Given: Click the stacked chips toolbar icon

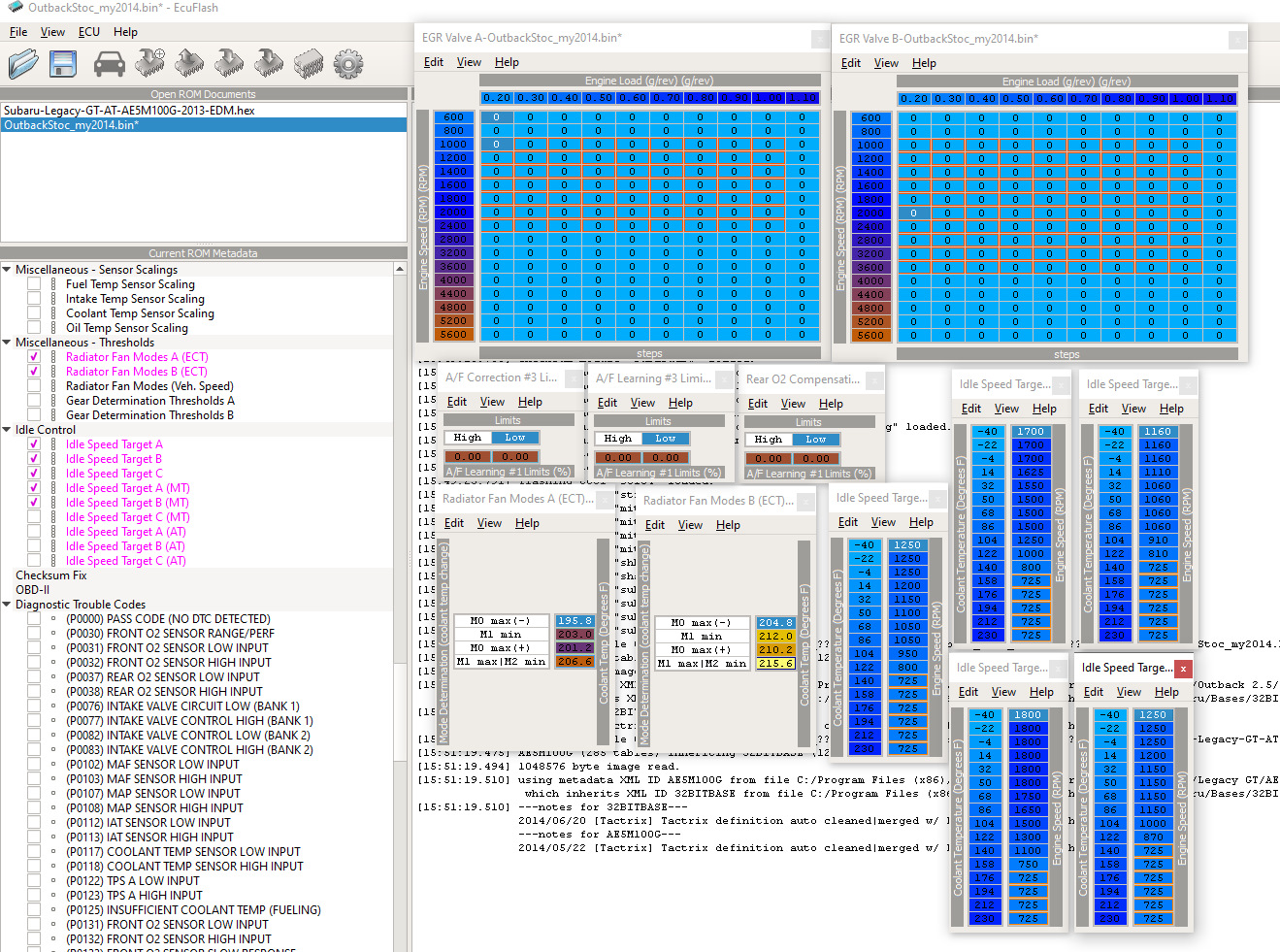Looking at the screenshot, I should 309,64.
